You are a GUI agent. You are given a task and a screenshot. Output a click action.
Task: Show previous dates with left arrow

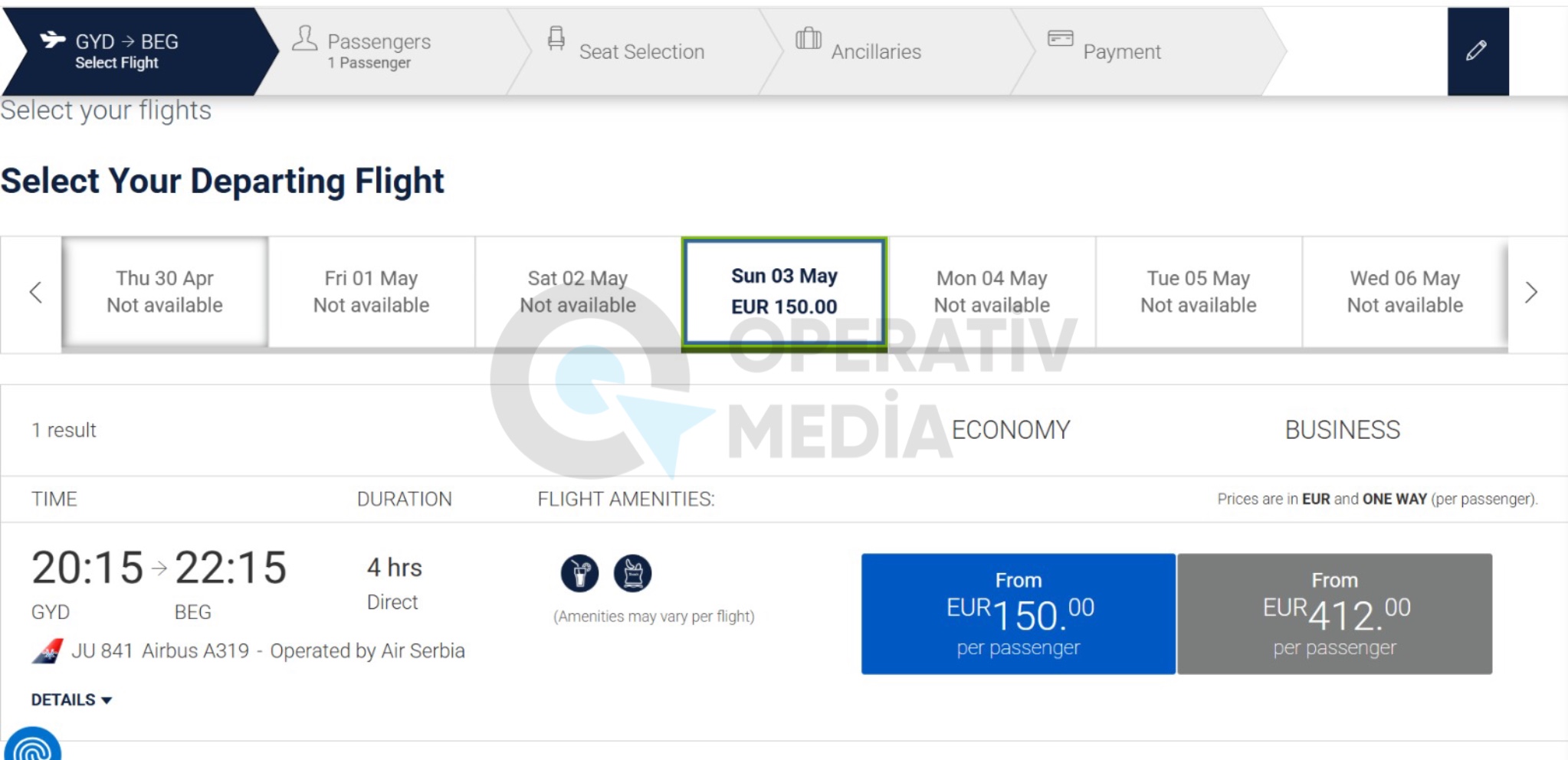pos(35,292)
